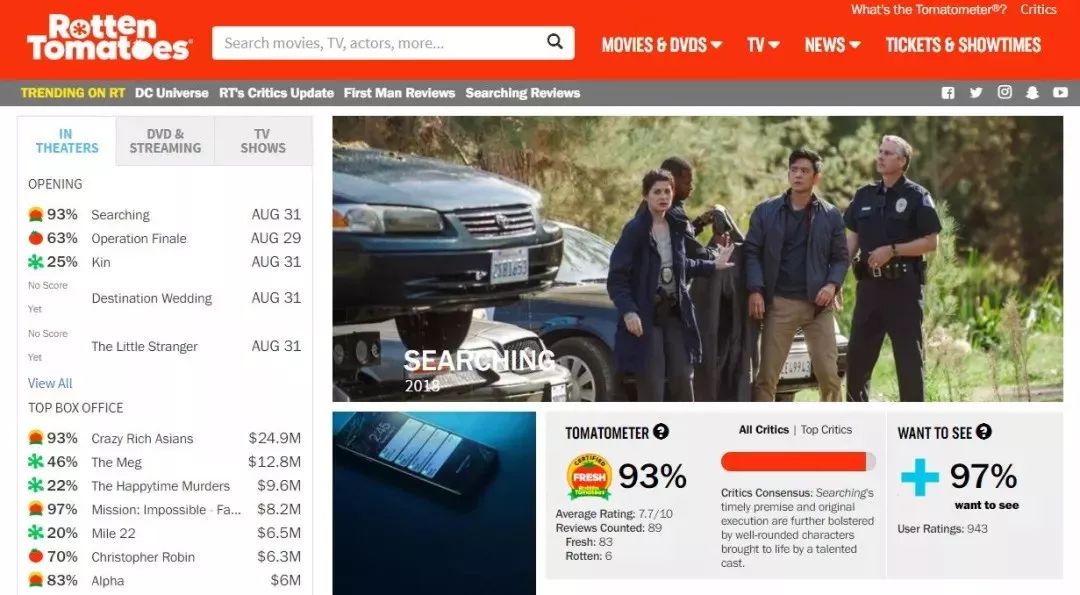This screenshot has height=595, width=1080.
Task: Open the Instagram social icon
Action: 1004,92
